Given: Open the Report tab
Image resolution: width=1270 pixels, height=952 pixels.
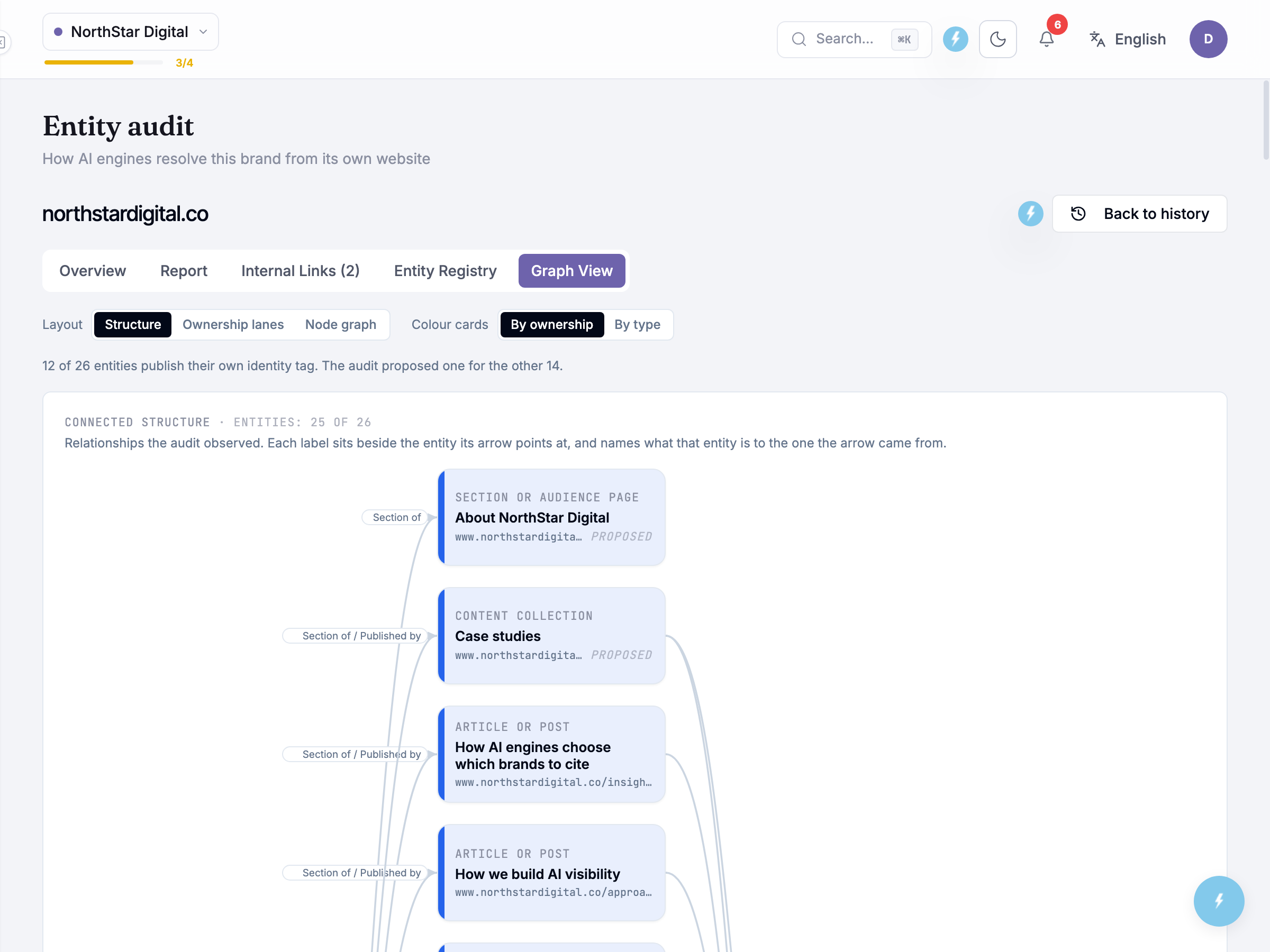Looking at the screenshot, I should (x=184, y=271).
